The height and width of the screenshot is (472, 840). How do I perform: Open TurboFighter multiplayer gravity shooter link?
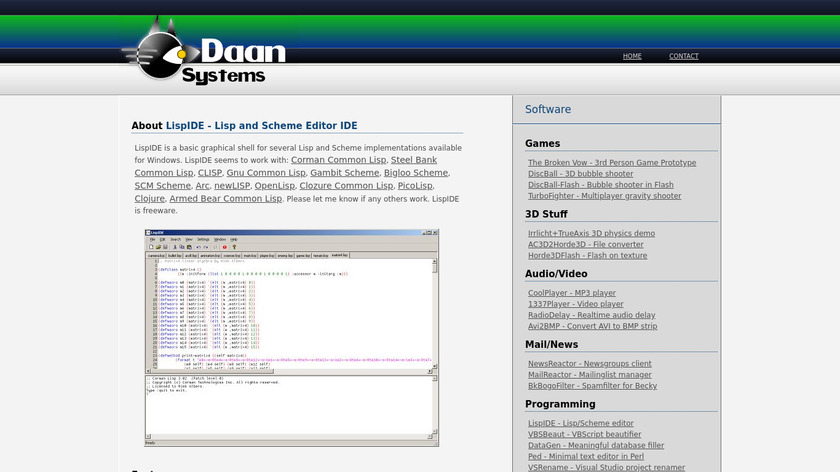coord(604,196)
